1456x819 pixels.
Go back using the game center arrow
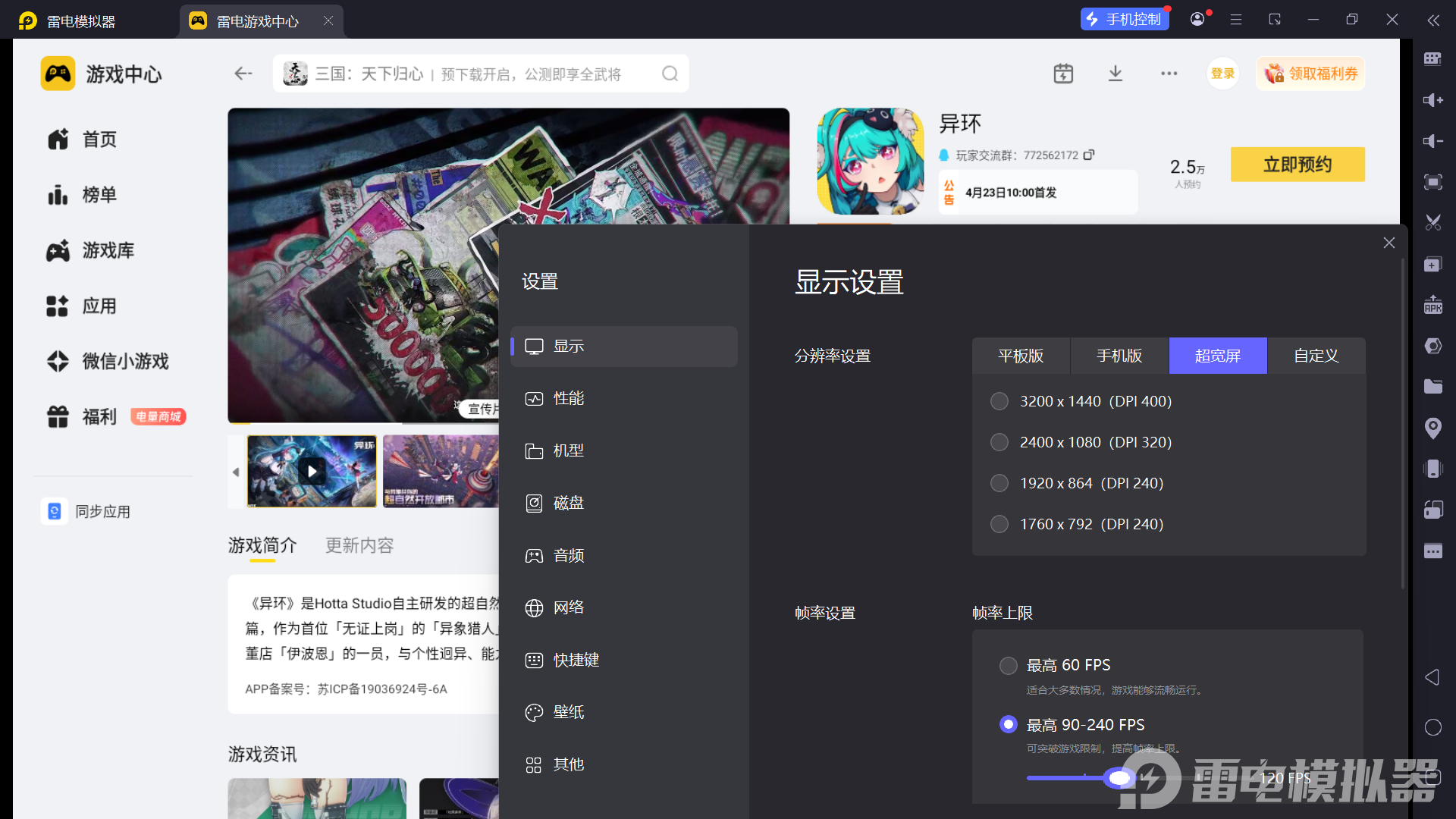point(243,74)
